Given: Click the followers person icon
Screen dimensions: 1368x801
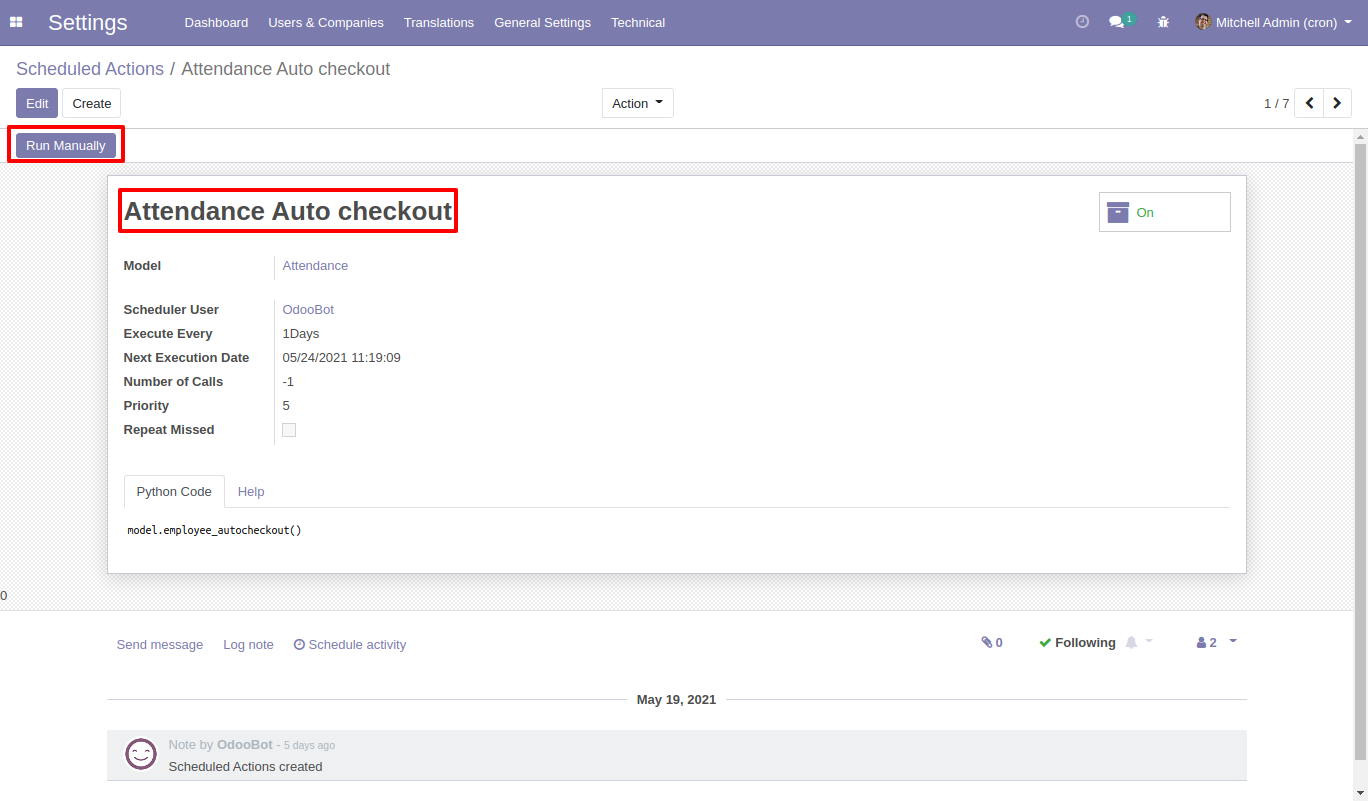Looking at the screenshot, I should click(x=1201, y=643).
